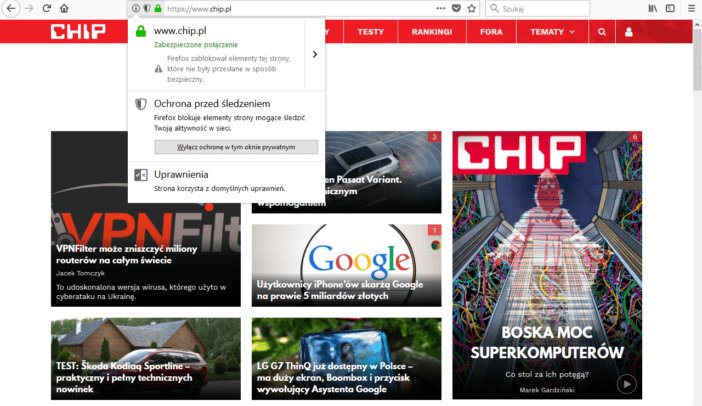
Task: Click the forward navigation arrow
Action: (30, 9)
